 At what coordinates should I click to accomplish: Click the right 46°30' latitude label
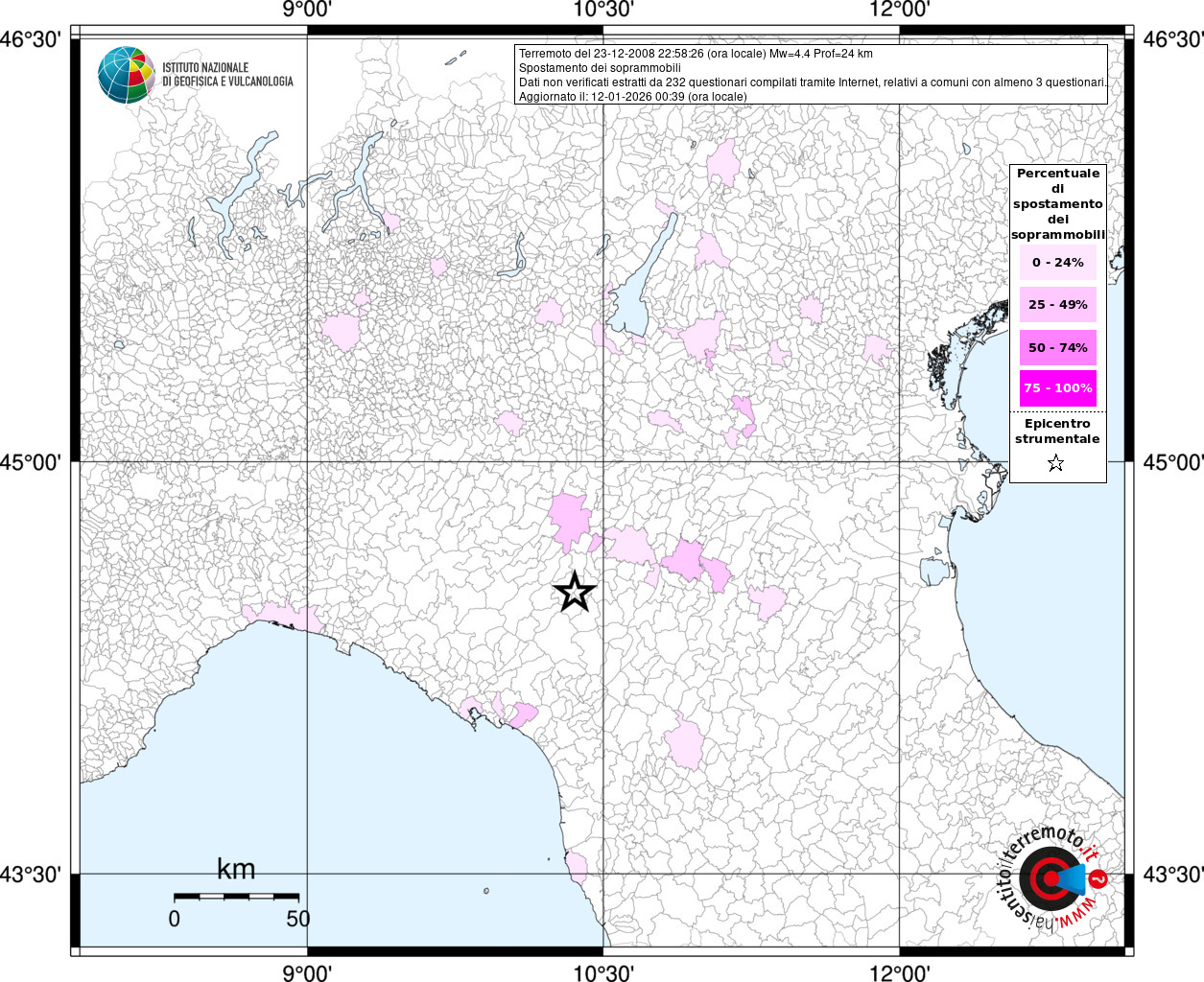click(x=1173, y=39)
